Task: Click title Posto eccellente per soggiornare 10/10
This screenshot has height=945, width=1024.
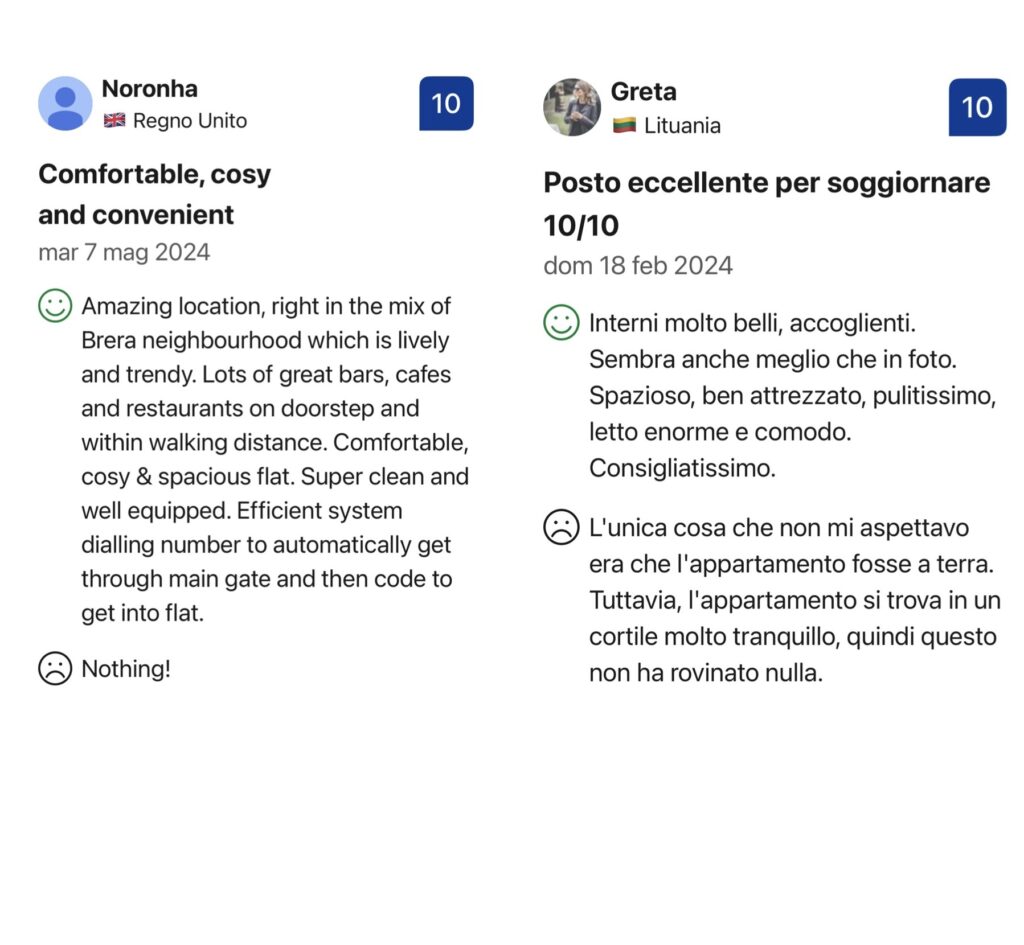Action: click(767, 204)
